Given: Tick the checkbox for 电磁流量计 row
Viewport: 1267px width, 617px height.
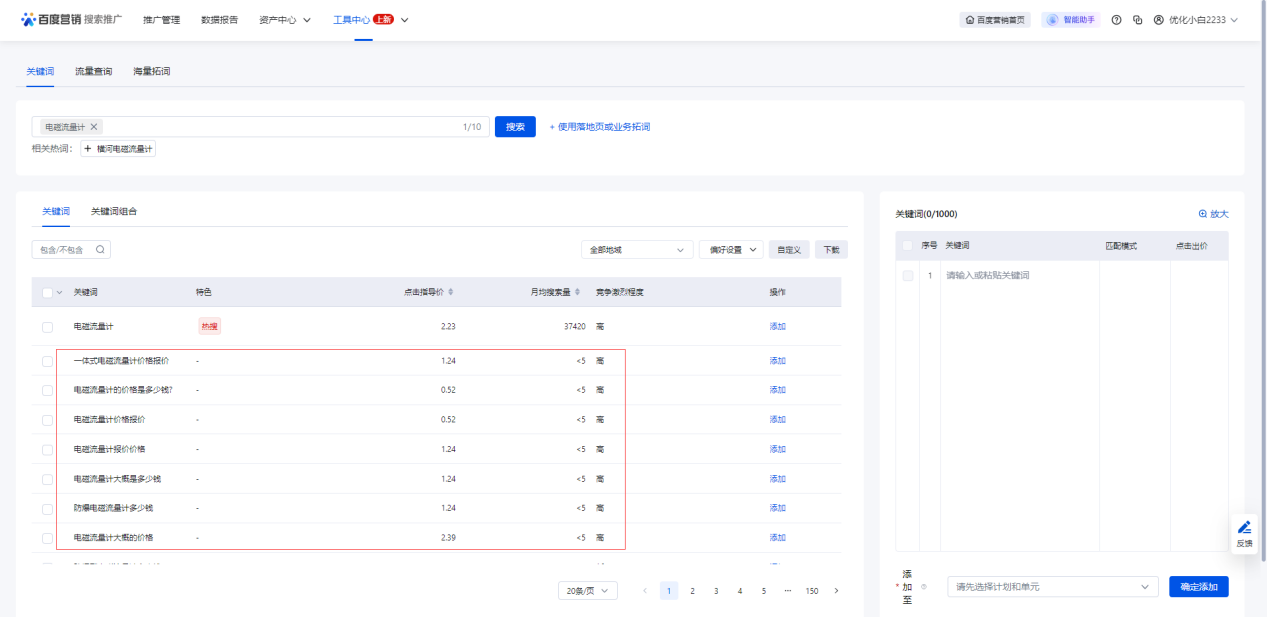Looking at the screenshot, I should pos(47,327).
